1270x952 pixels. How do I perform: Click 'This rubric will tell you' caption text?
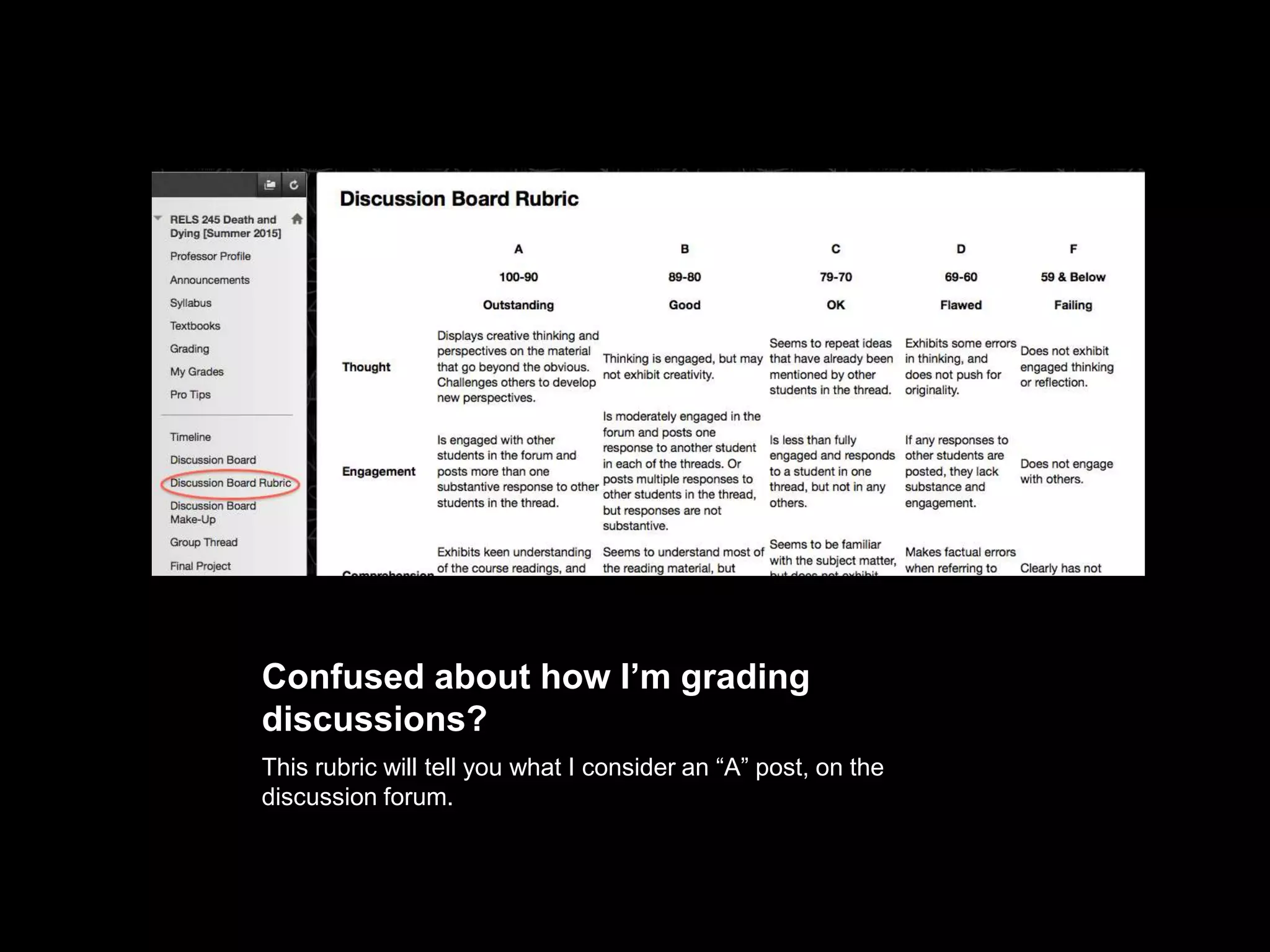[x=572, y=782]
